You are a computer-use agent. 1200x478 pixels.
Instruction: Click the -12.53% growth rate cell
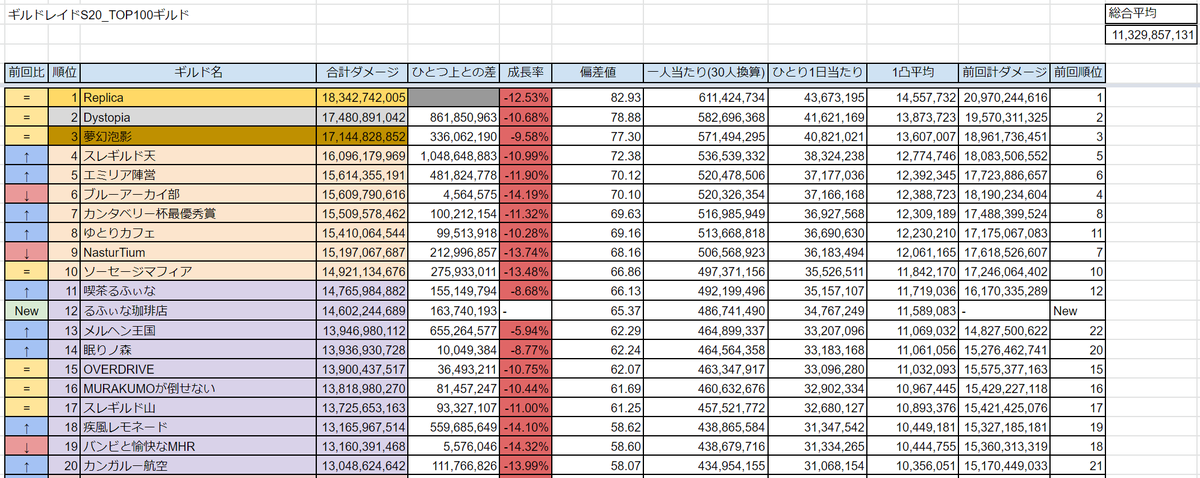pyautogui.click(x=526, y=98)
